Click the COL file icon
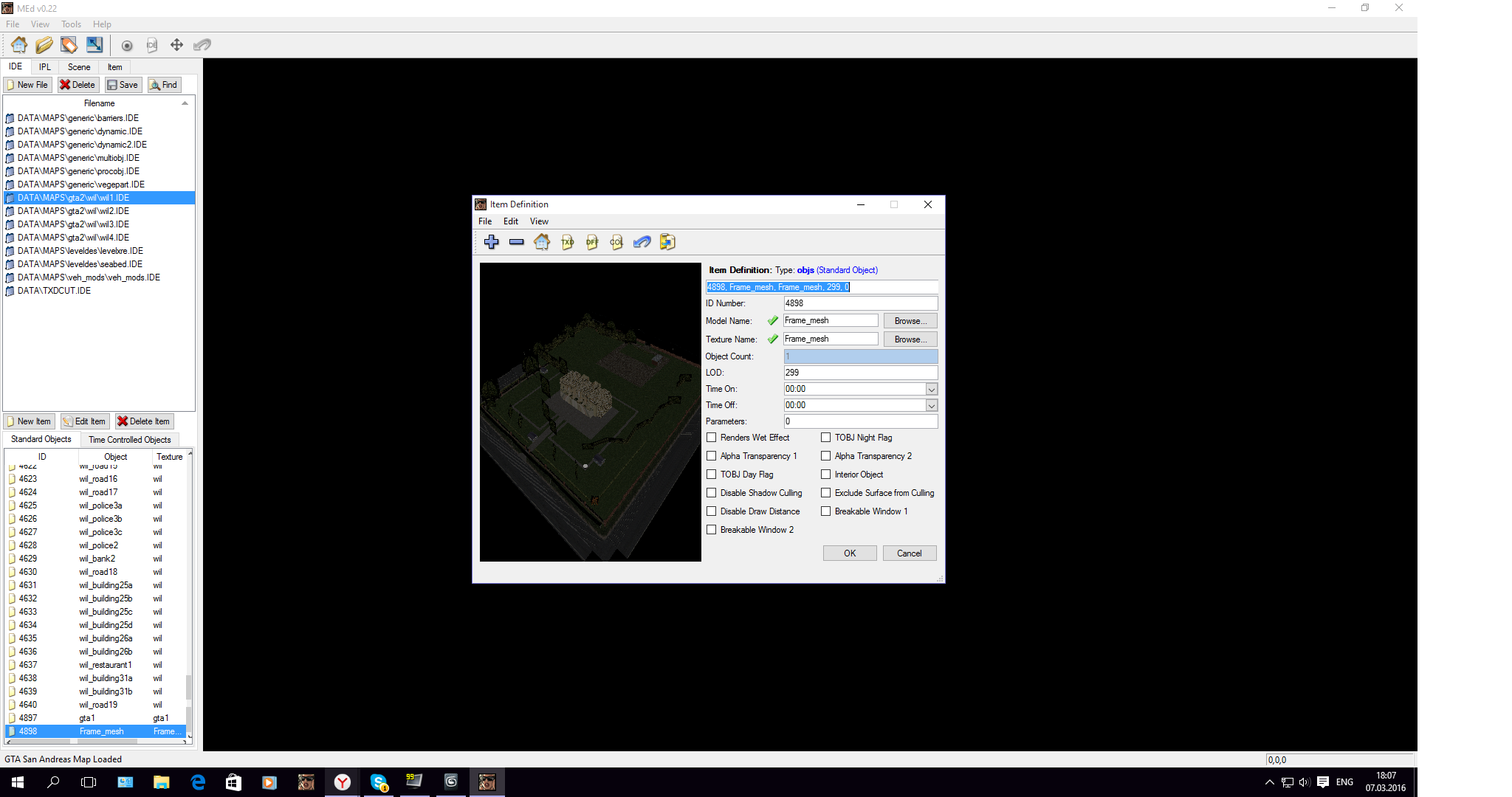 click(x=616, y=242)
